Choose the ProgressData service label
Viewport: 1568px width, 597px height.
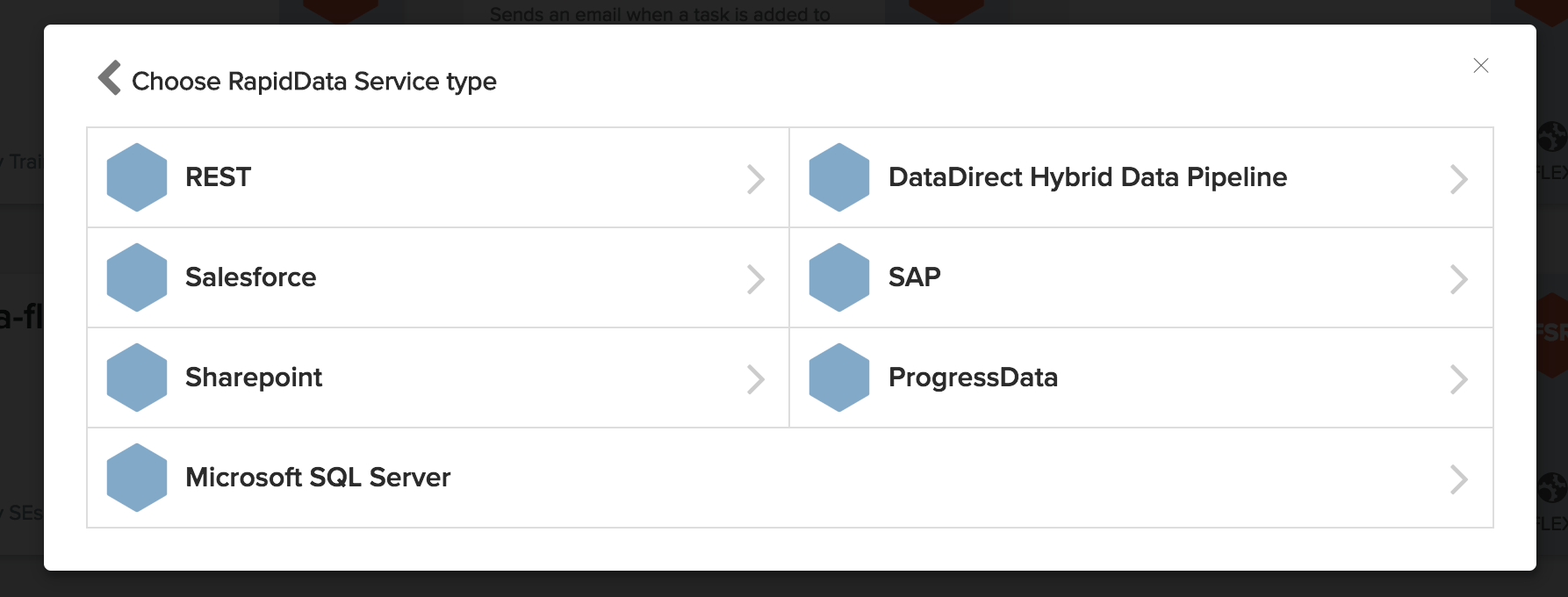click(x=973, y=378)
